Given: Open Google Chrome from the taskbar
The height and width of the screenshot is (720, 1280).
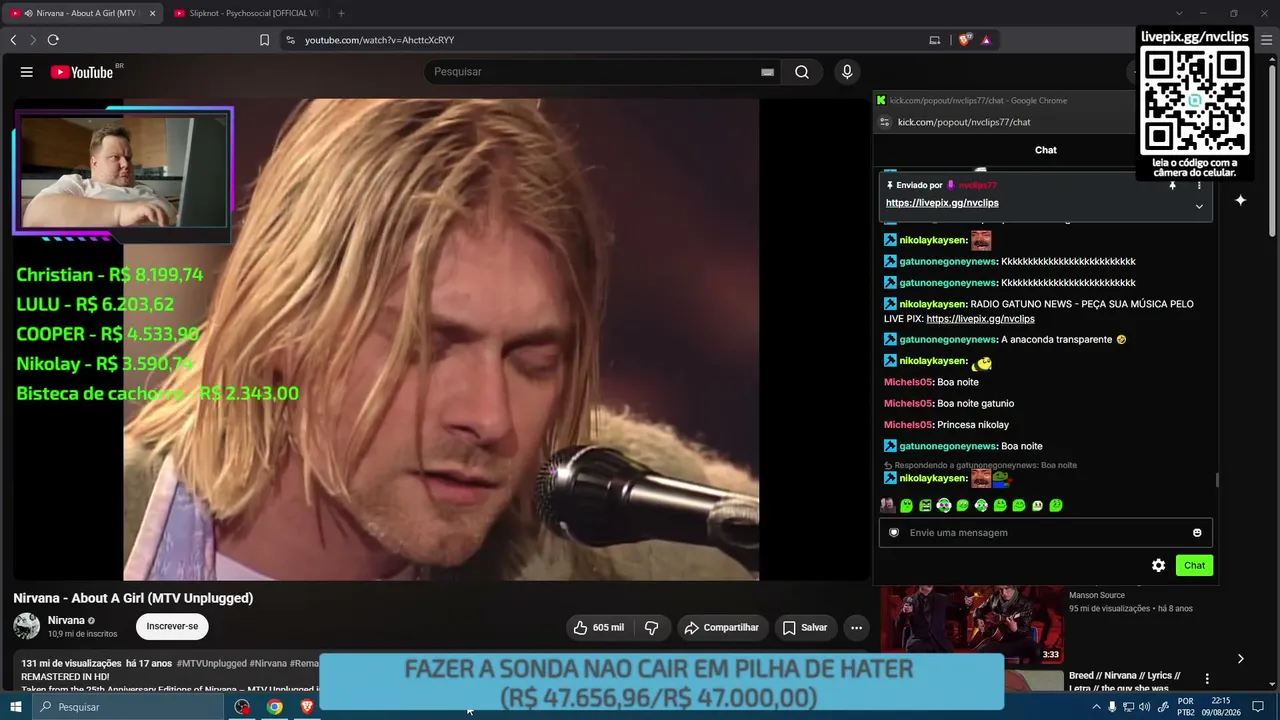Looking at the screenshot, I should pyautogui.click(x=274, y=707).
